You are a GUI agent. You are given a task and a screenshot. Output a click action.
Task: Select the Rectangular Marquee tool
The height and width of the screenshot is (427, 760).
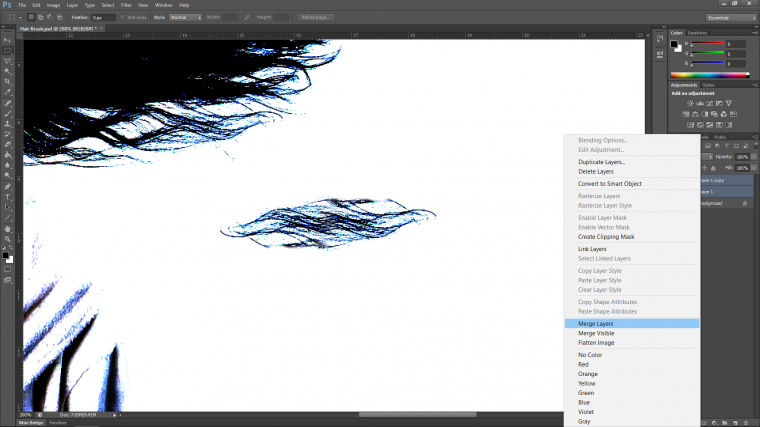click(x=7, y=50)
